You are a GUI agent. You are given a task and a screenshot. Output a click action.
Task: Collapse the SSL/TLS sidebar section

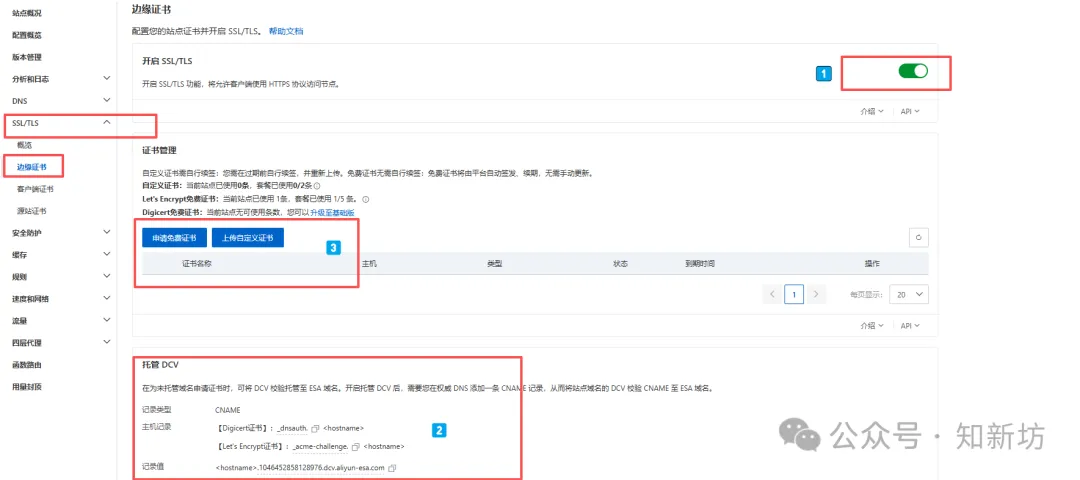(107, 123)
